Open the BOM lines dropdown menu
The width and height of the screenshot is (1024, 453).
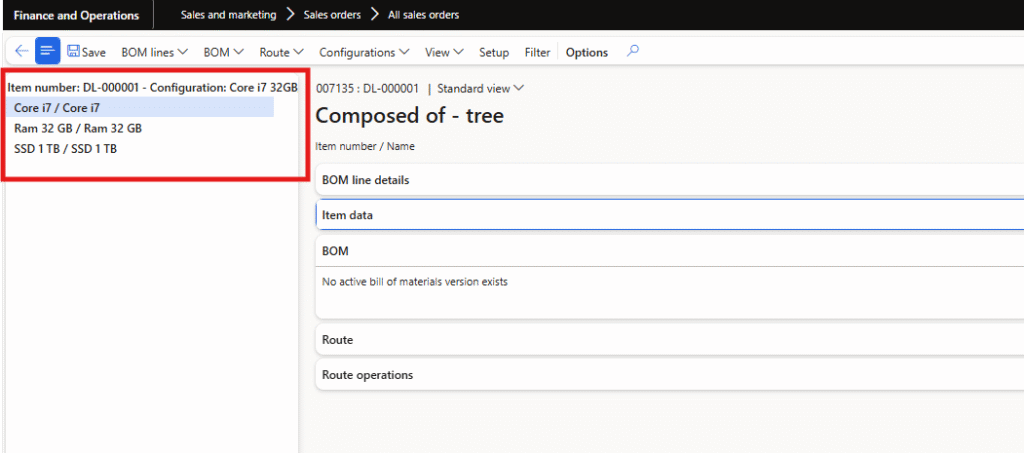coord(154,52)
